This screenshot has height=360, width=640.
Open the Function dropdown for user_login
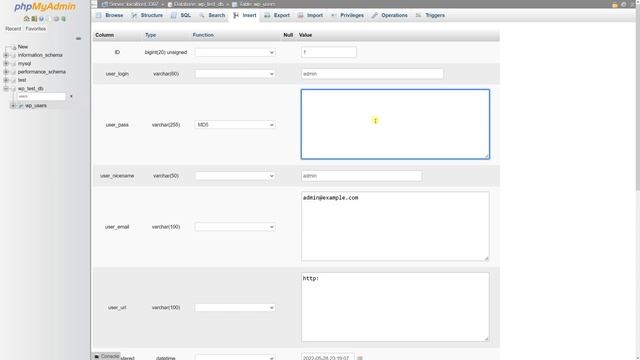(x=235, y=74)
